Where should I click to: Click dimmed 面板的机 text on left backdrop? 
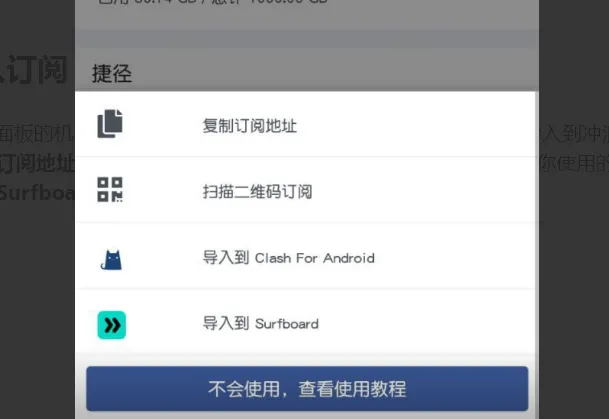coord(37,134)
